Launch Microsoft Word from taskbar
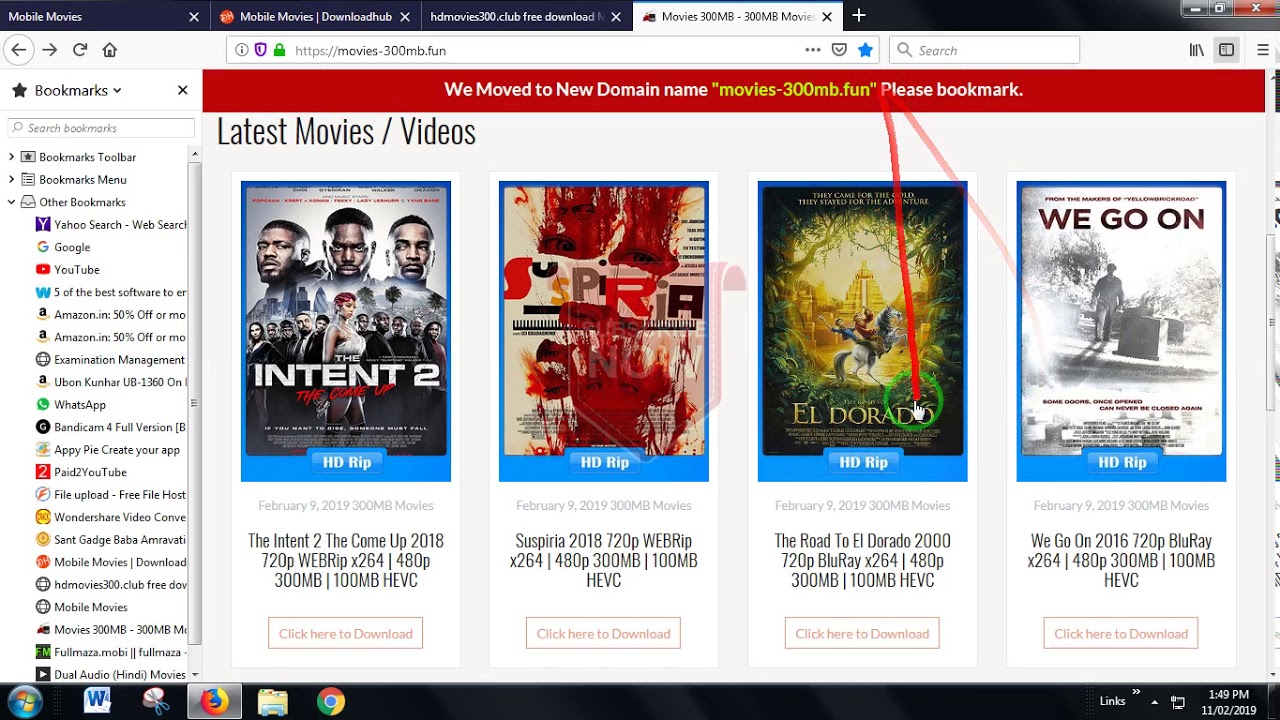The height and width of the screenshot is (720, 1280). click(97, 702)
